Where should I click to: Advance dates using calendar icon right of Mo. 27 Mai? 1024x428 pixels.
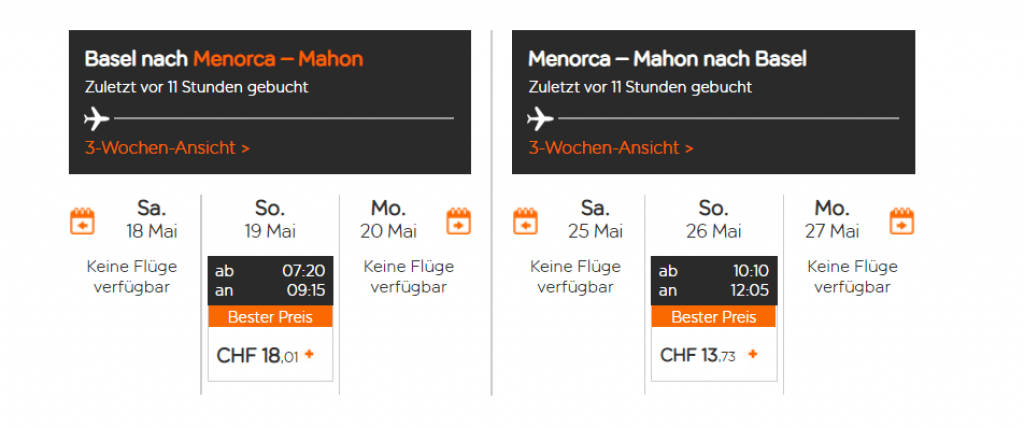902,220
